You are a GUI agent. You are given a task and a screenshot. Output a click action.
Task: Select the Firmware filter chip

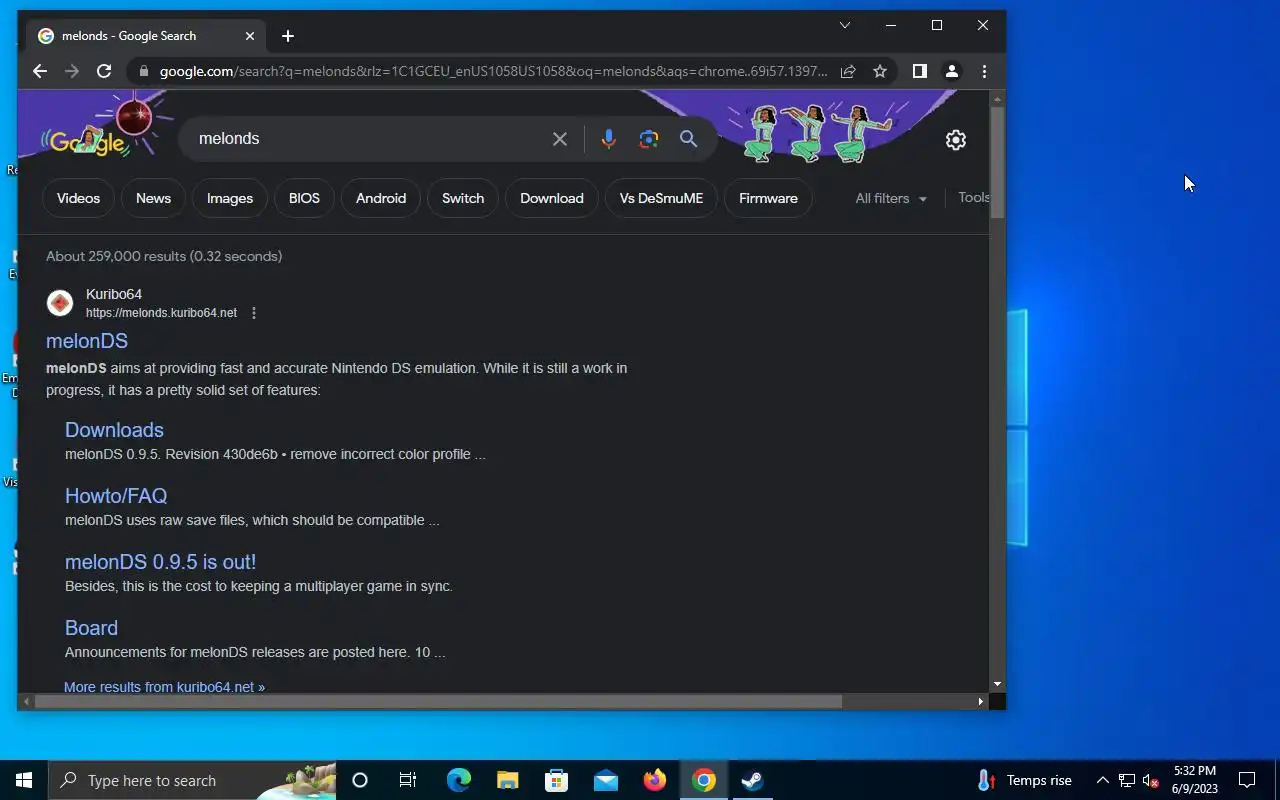(x=768, y=198)
